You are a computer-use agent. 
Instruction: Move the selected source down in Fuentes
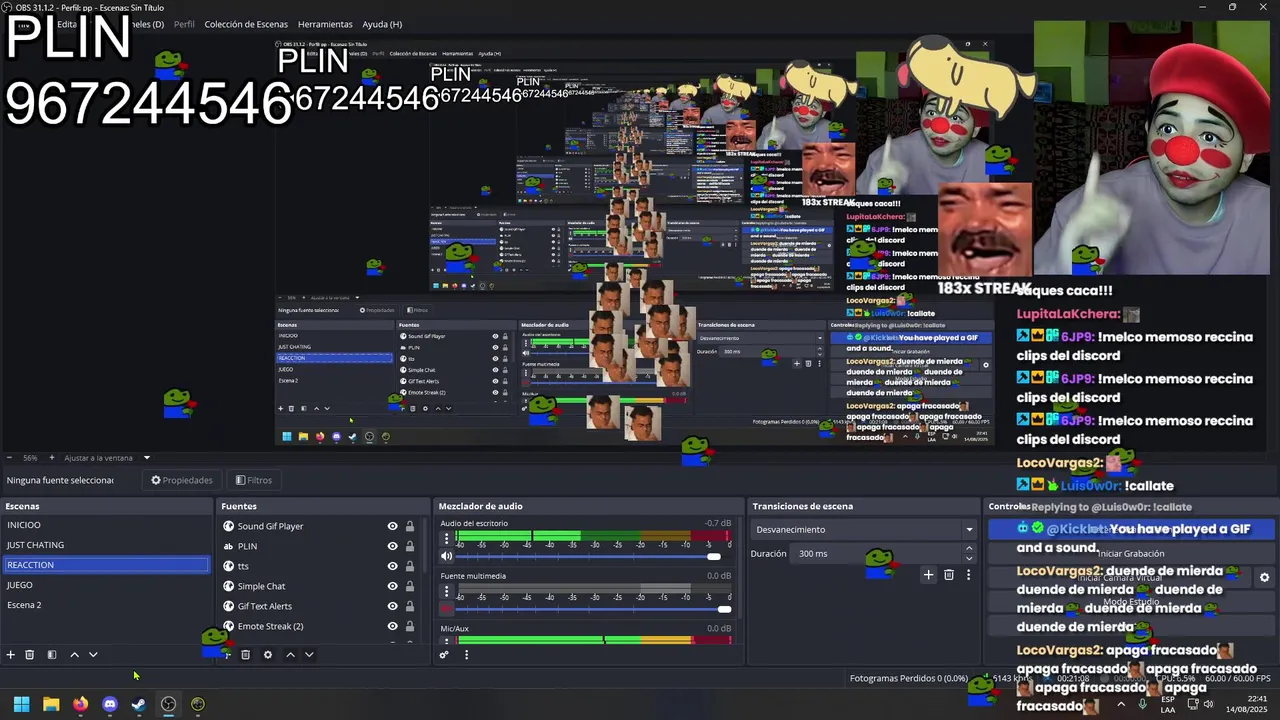coord(309,655)
